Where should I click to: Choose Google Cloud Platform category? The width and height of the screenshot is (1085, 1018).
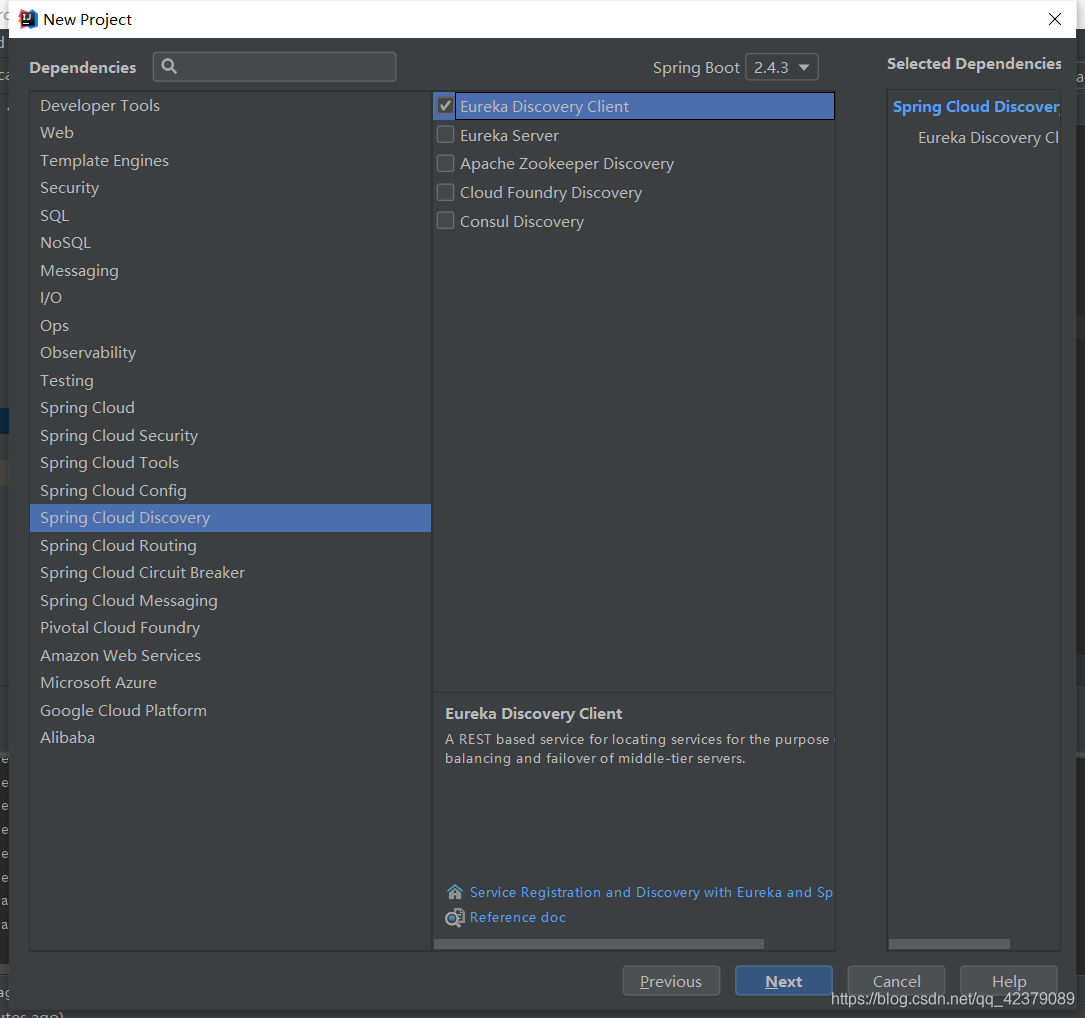tap(230, 710)
